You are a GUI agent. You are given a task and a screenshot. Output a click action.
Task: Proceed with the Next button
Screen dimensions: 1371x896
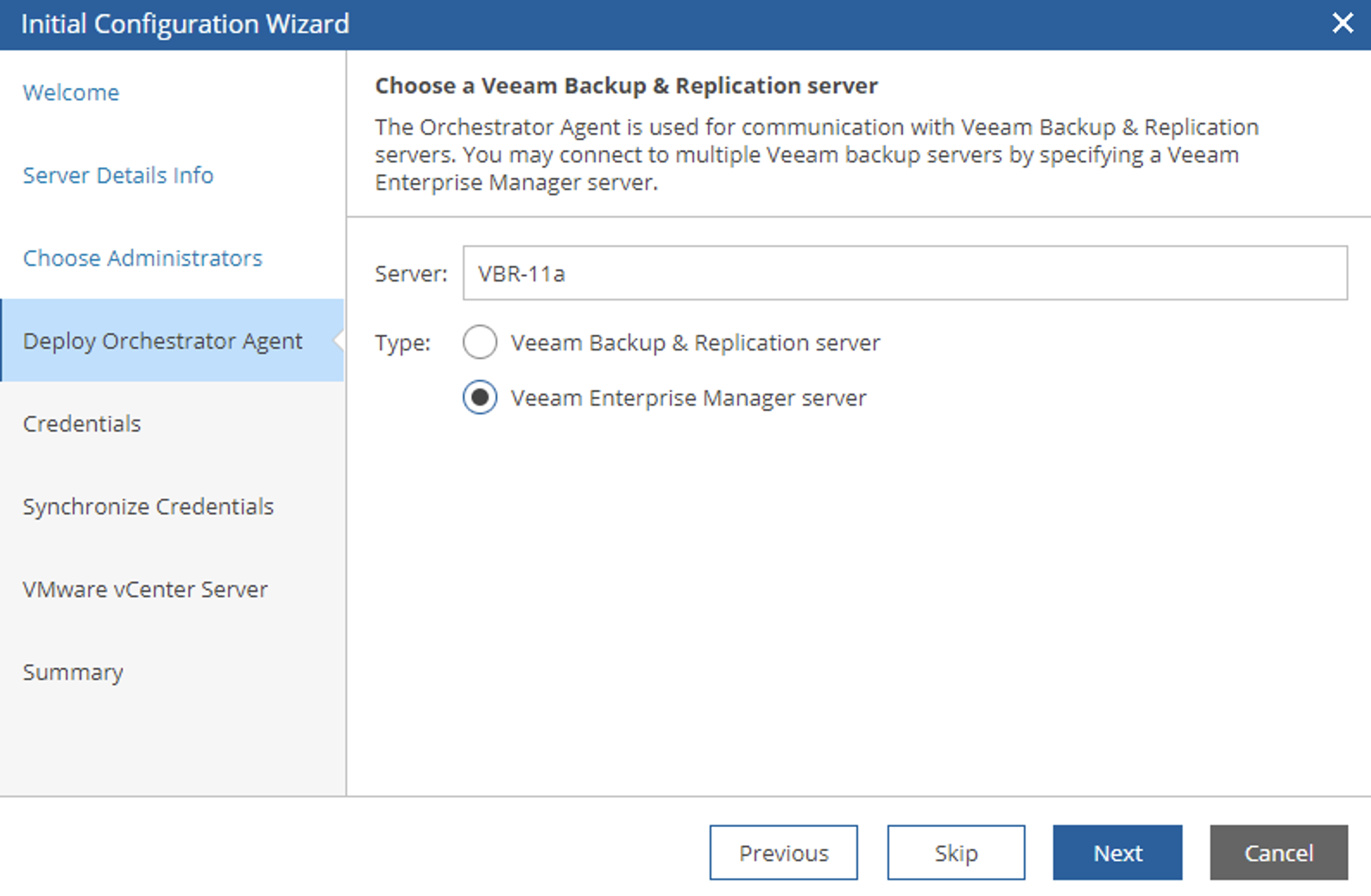pos(1118,853)
